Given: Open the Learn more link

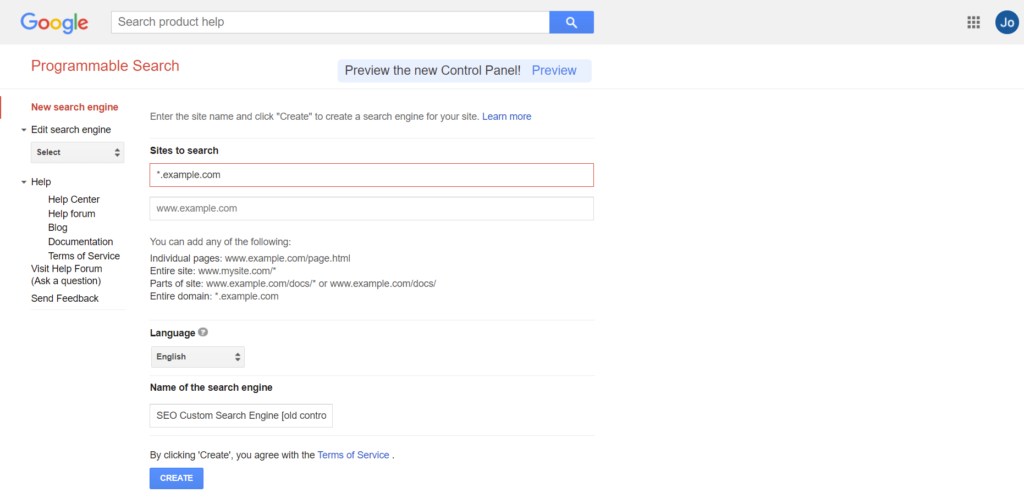Looking at the screenshot, I should point(507,116).
